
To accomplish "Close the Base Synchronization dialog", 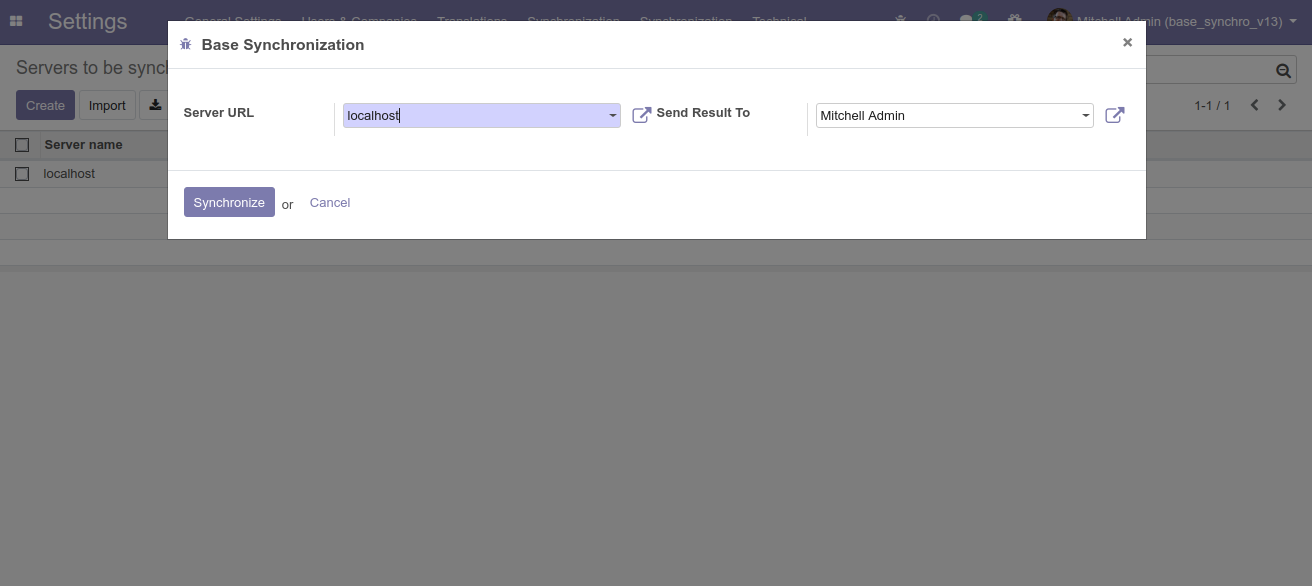I will pyautogui.click(x=1127, y=42).
